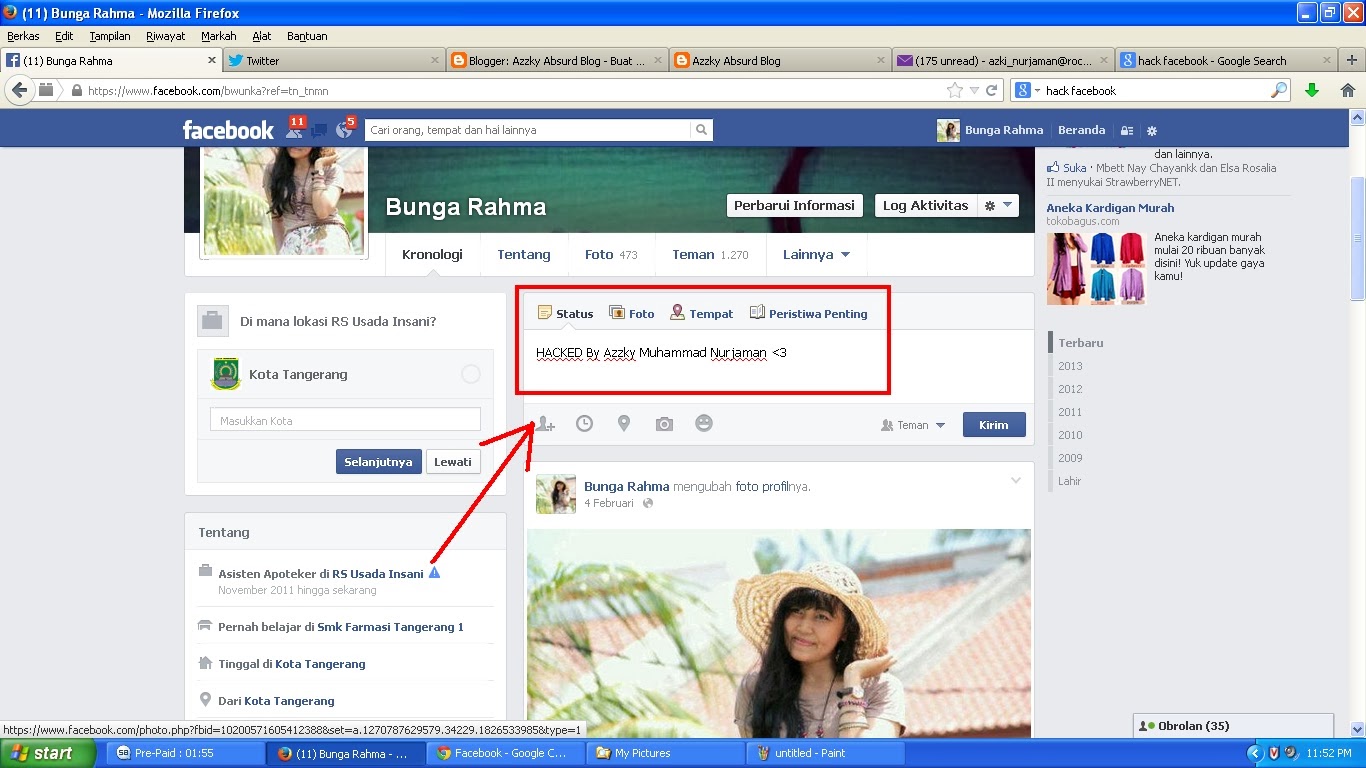Image resolution: width=1366 pixels, height=768 pixels.
Task: Reload the page in Firefox
Action: point(992,90)
